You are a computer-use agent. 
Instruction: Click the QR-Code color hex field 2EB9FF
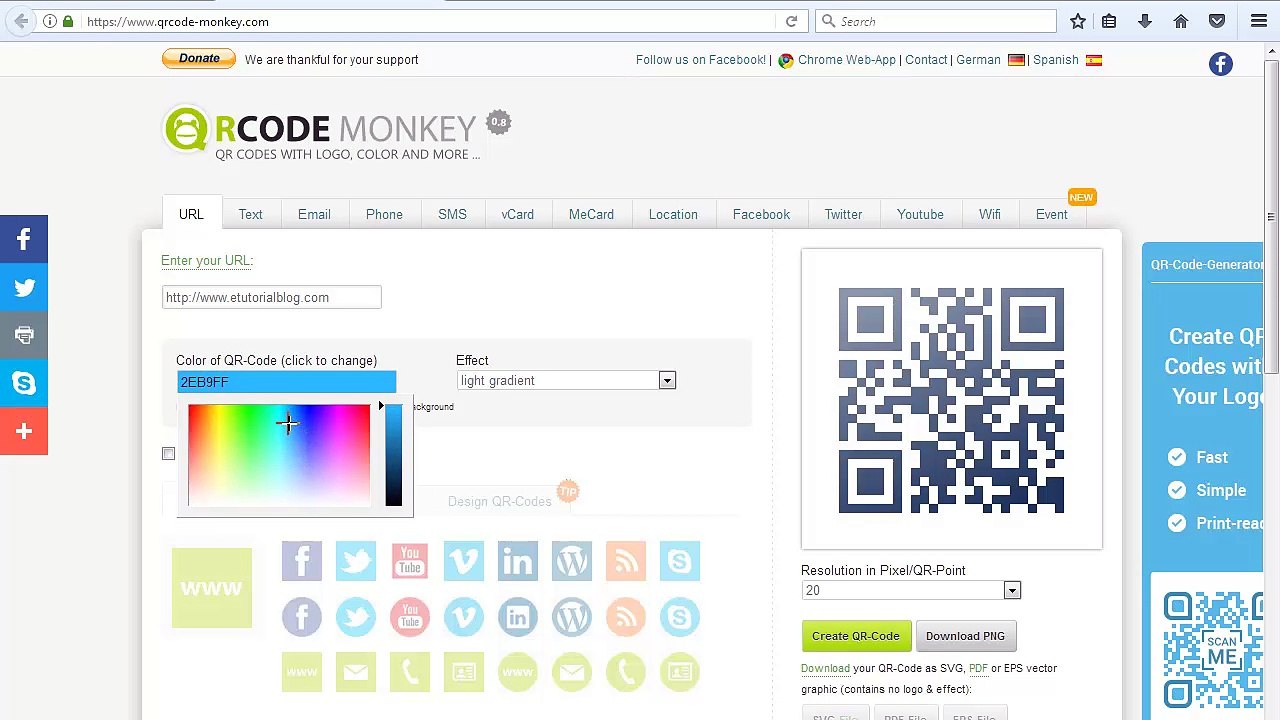[286, 382]
